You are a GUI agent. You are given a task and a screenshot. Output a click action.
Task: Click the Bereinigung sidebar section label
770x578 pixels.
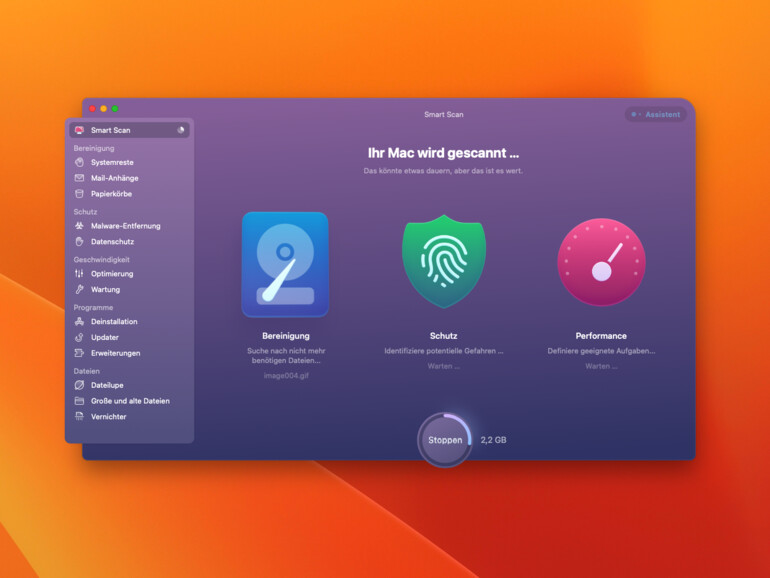pos(94,148)
